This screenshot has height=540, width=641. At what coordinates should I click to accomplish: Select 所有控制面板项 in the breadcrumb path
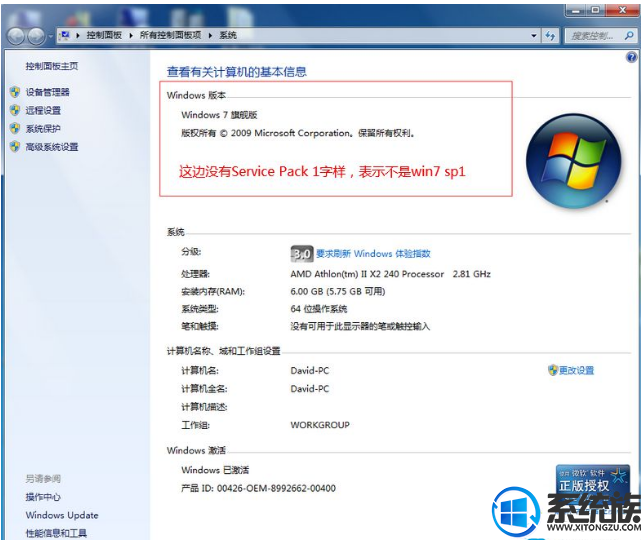(x=170, y=36)
